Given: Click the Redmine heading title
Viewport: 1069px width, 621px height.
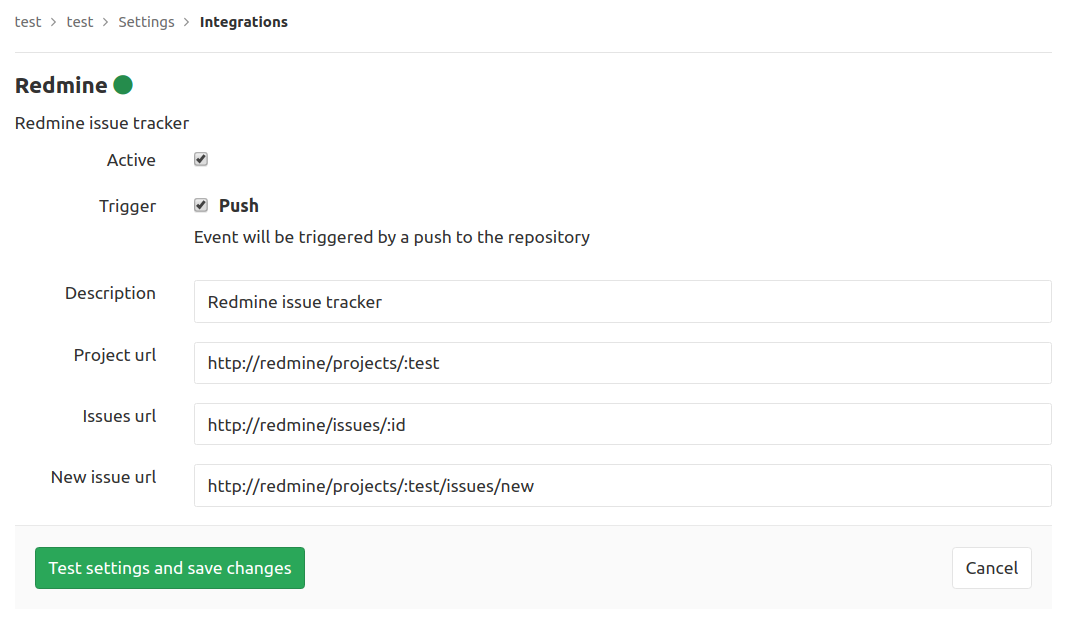Looking at the screenshot, I should 61,85.
